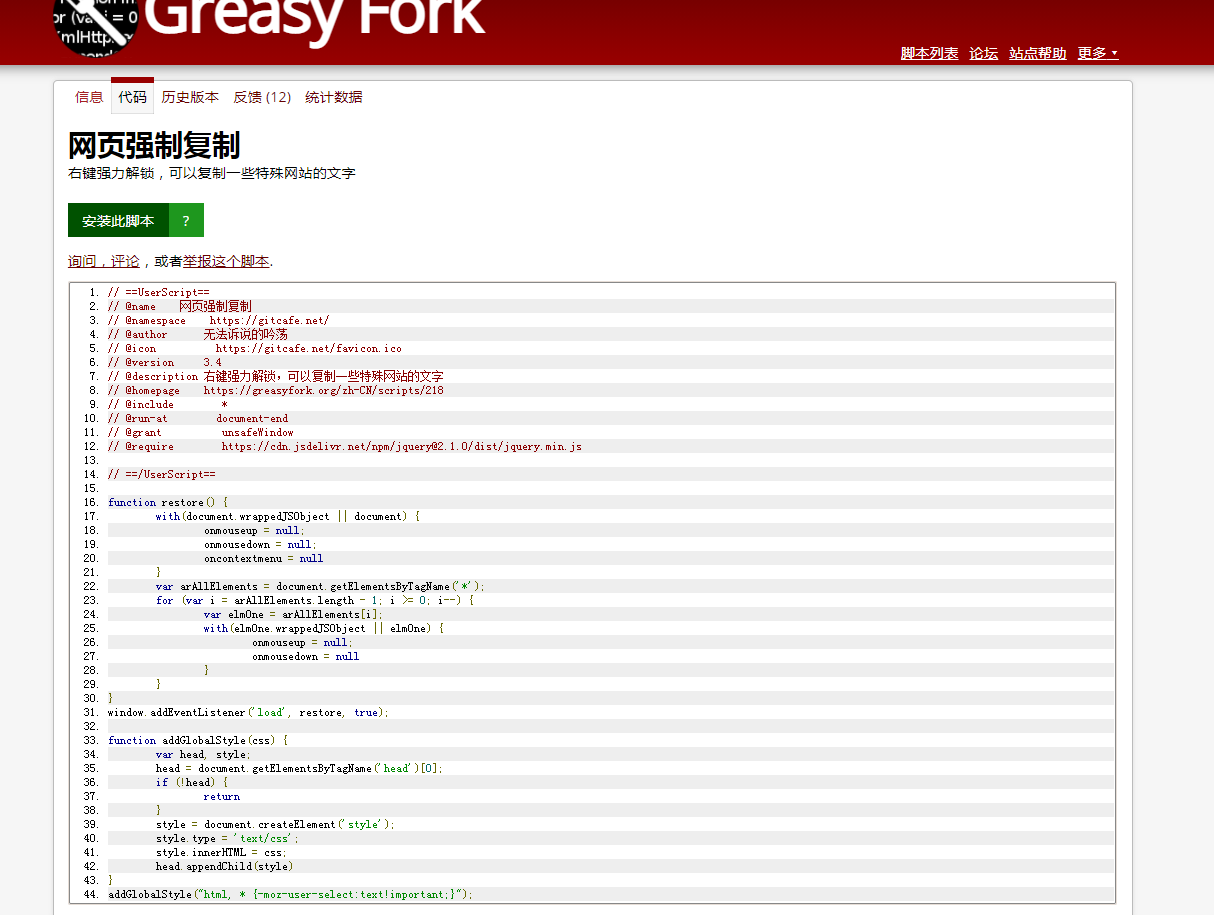Click the addGlobalStyle("html, * line 44
Image resolution: width=1214 pixels, height=915 pixels.
(290, 894)
